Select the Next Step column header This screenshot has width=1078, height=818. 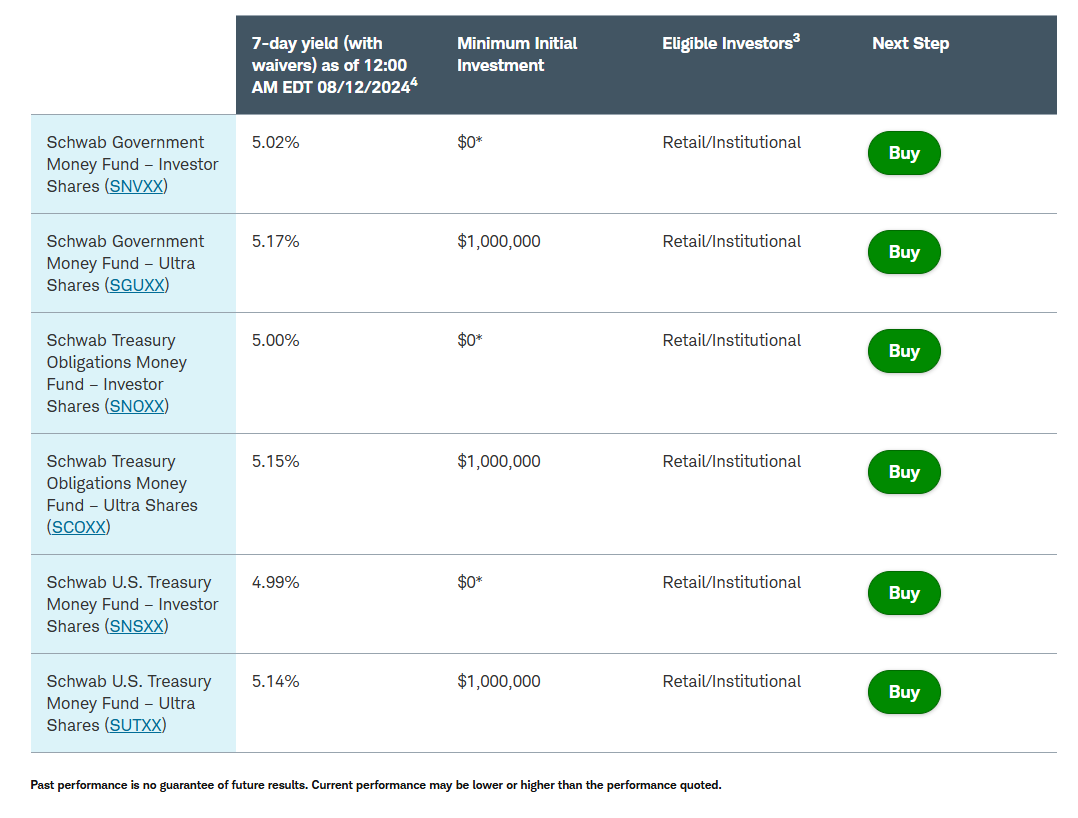click(x=910, y=44)
